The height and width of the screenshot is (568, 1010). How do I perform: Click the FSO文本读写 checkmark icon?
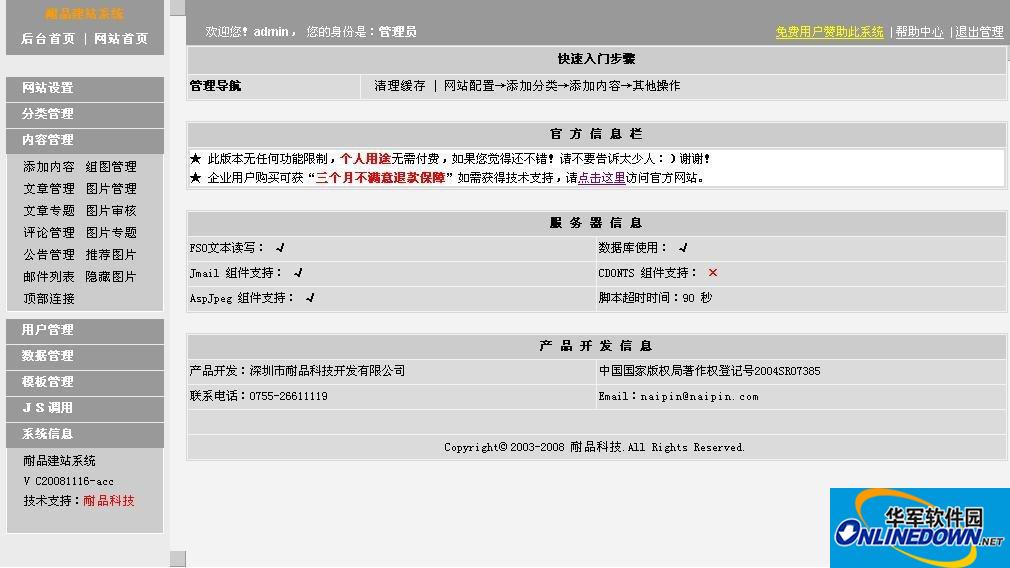coord(280,247)
